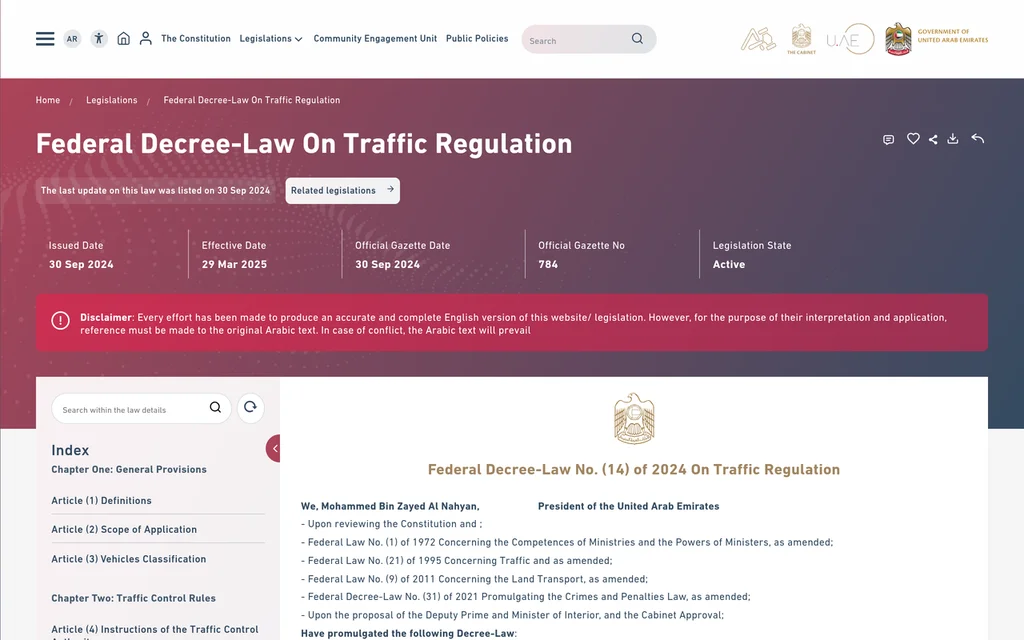Collapse the Index sidebar panel
The width and height of the screenshot is (1024, 640).
(274, 449)
